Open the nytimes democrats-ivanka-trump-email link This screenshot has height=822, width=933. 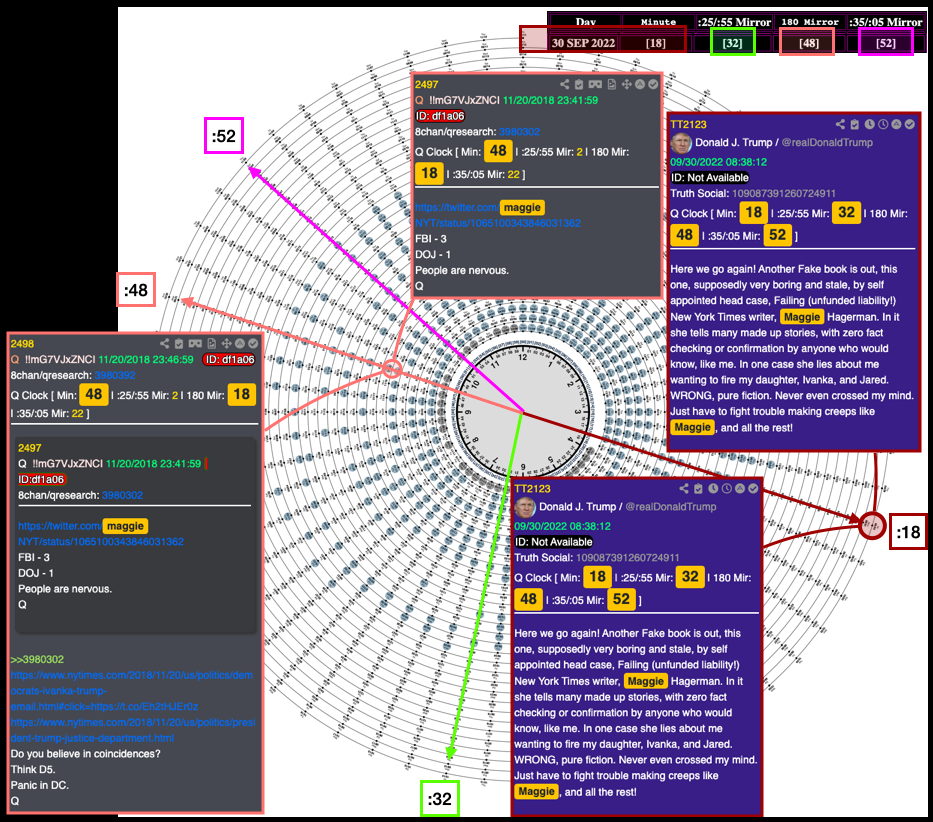(x=132, y=691)
